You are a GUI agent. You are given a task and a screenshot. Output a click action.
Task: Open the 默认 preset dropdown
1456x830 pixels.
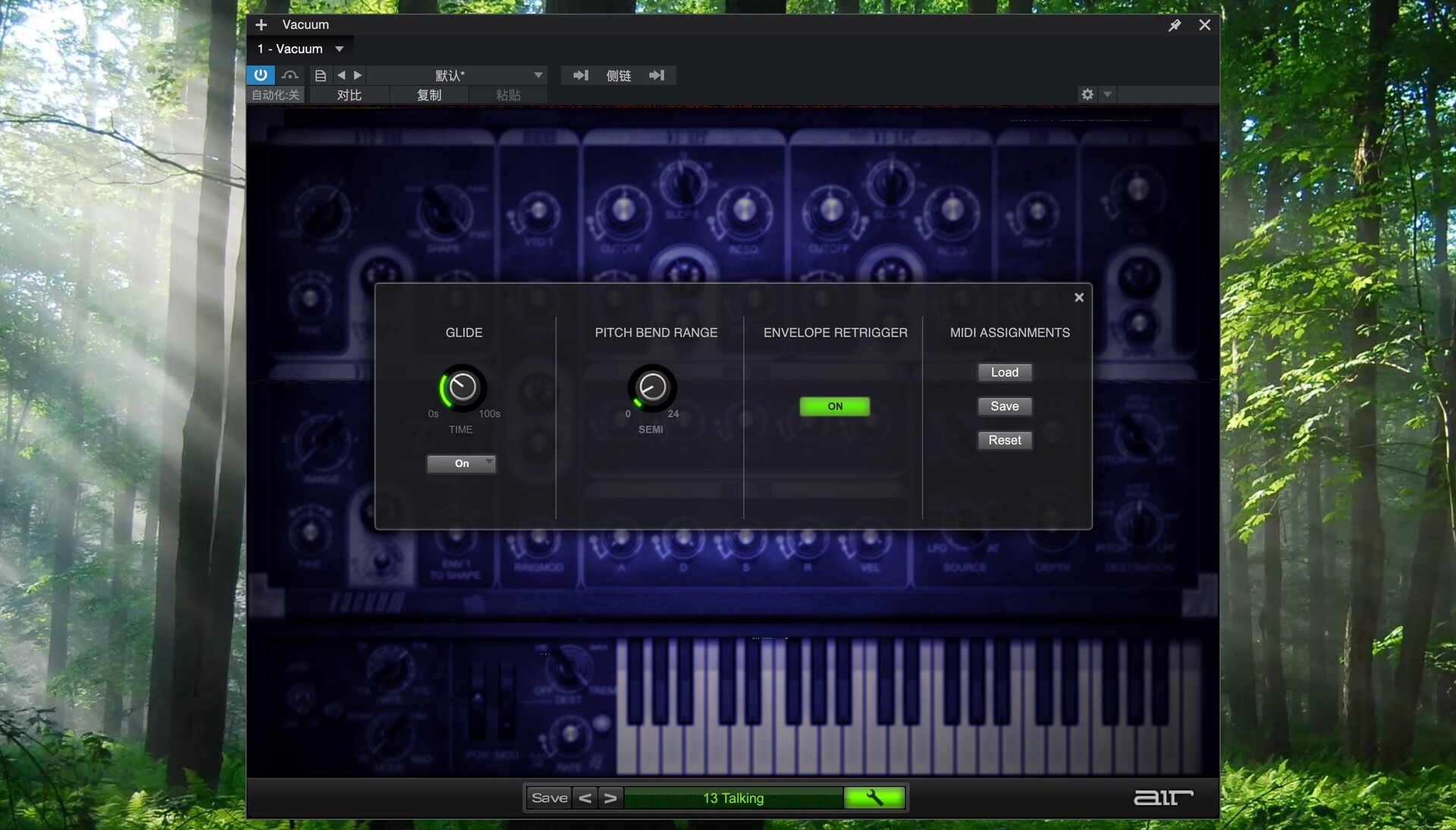[x=538, y=75]
